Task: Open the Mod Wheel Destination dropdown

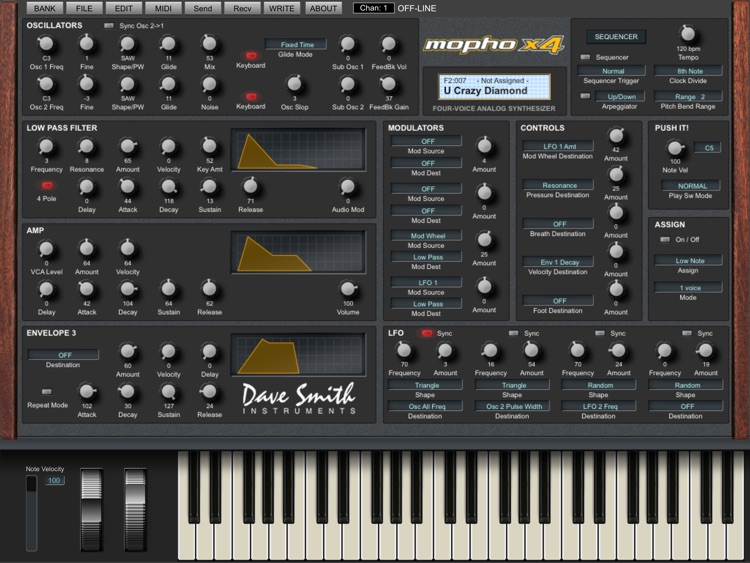Action: (x=558, y=146)
